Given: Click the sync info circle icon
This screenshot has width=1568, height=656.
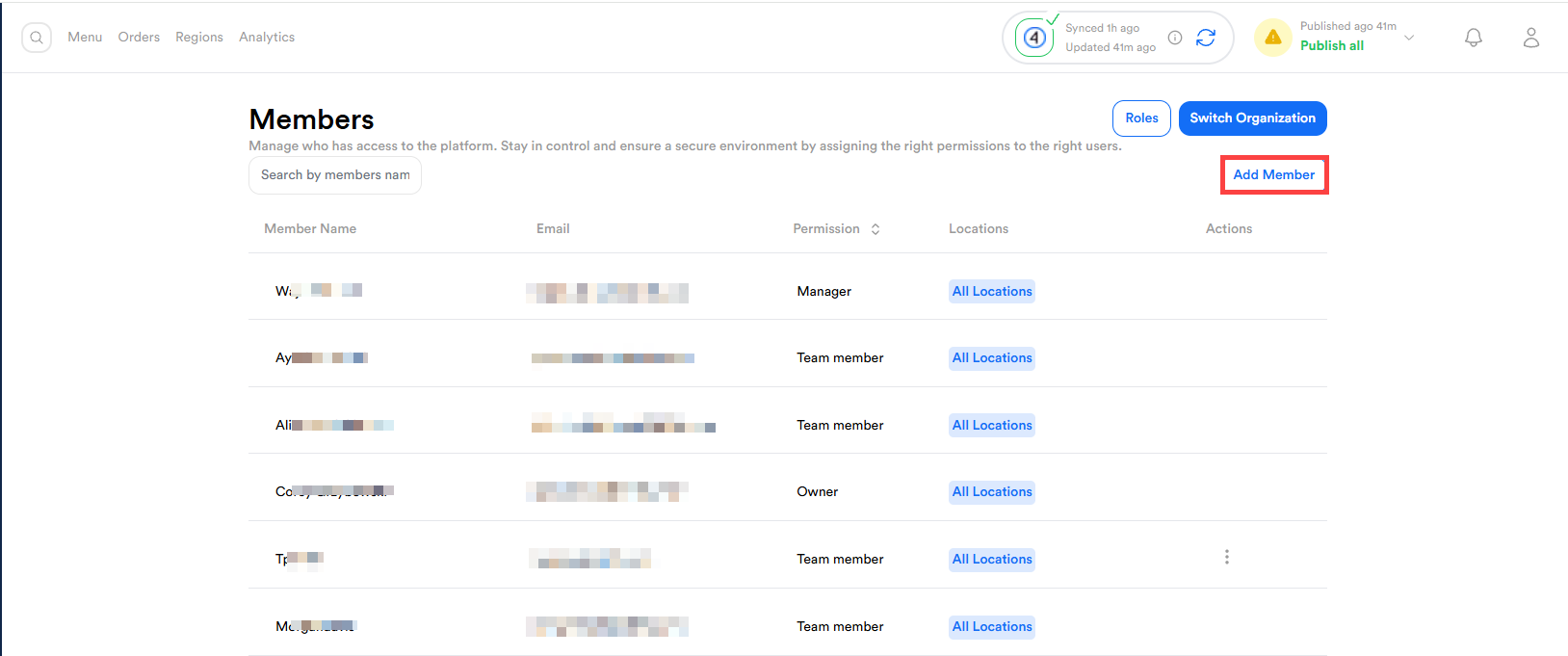Looking at the screenshot, I should 1175,38.
